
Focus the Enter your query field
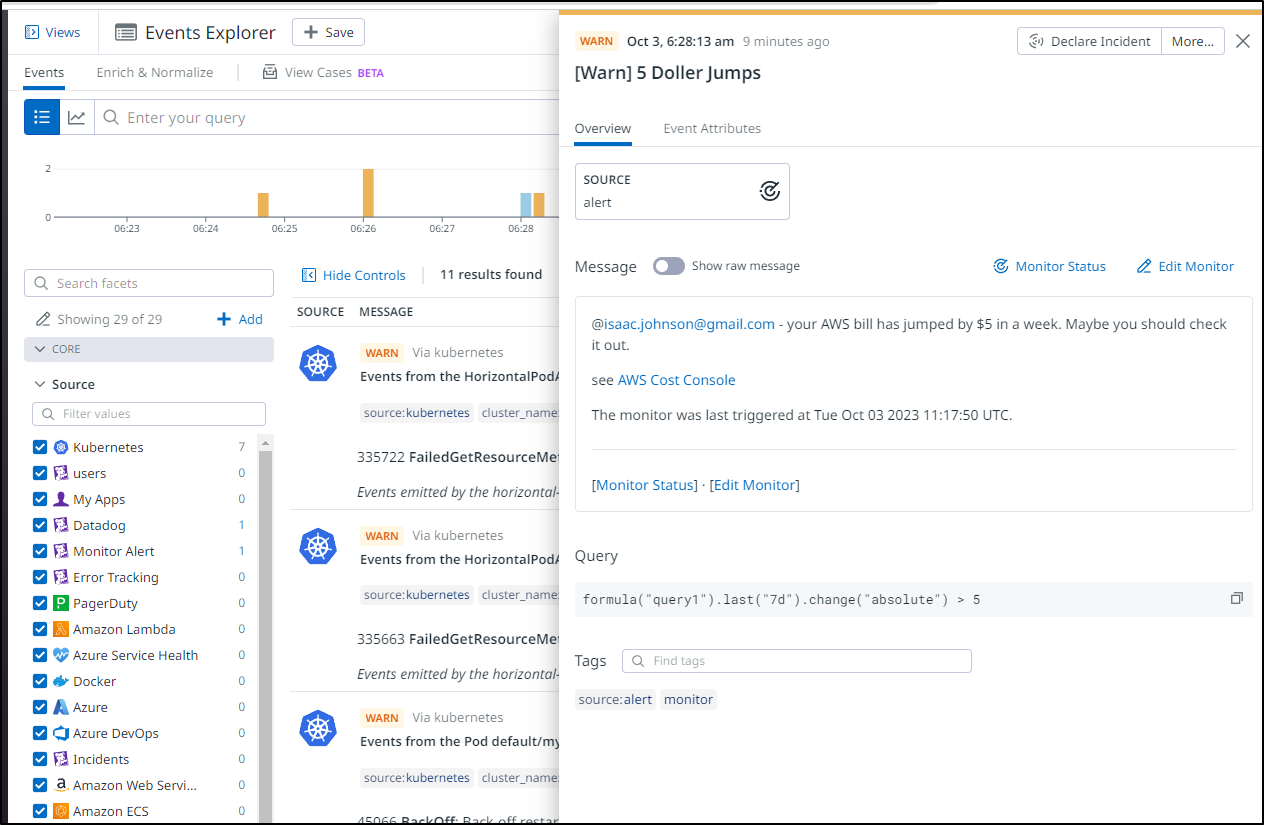330,118
